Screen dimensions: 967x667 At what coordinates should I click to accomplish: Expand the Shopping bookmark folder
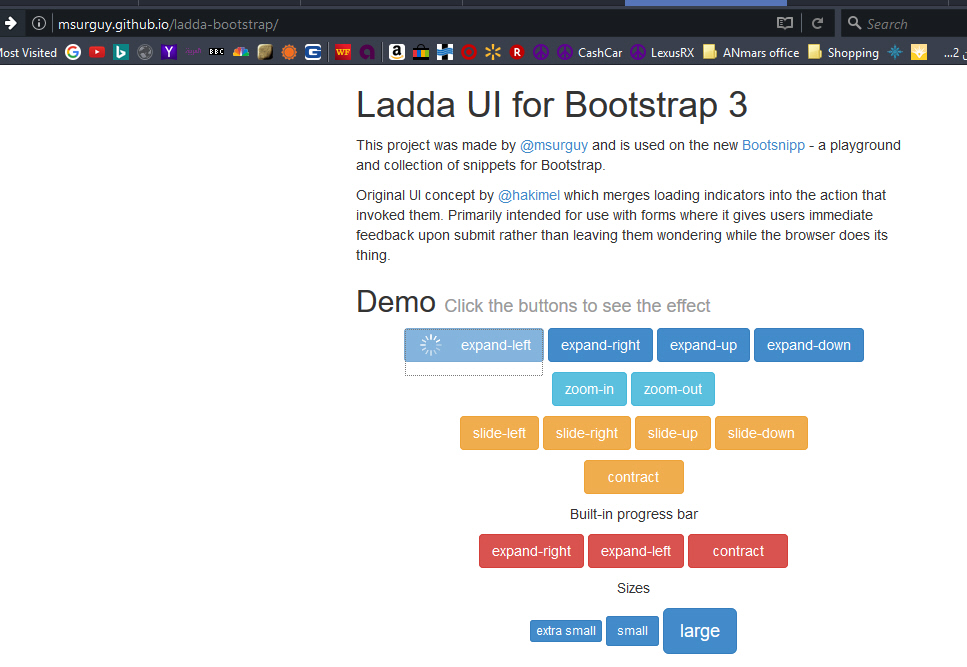(x=843, y=52)
